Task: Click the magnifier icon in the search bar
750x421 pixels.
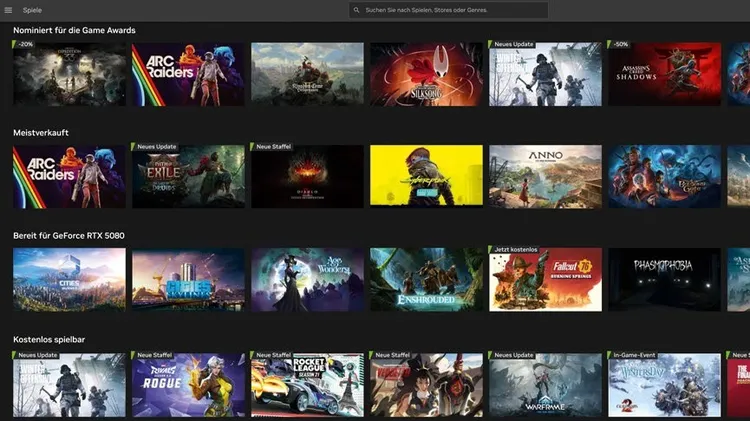Action: (355, 10)
